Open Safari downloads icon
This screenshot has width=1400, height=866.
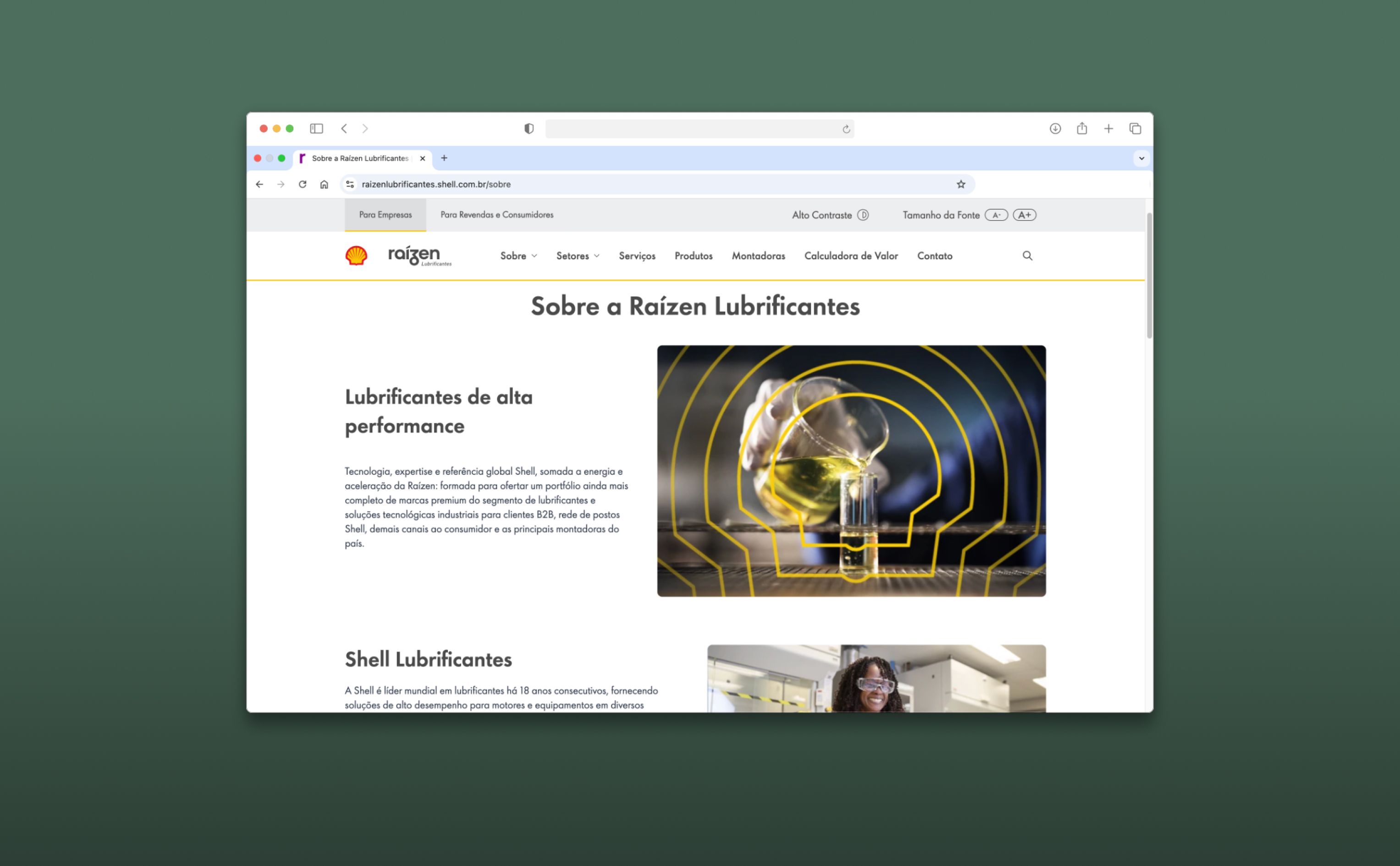click(1055, 128)
